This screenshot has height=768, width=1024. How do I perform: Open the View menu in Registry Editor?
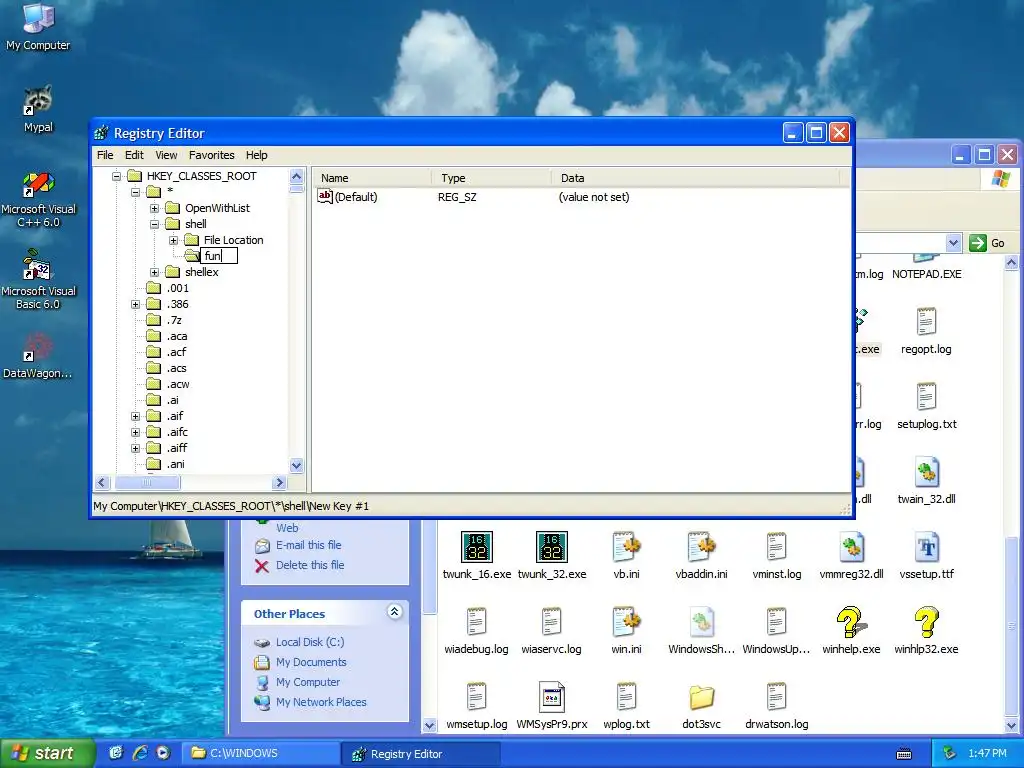(x=166, y=155)
